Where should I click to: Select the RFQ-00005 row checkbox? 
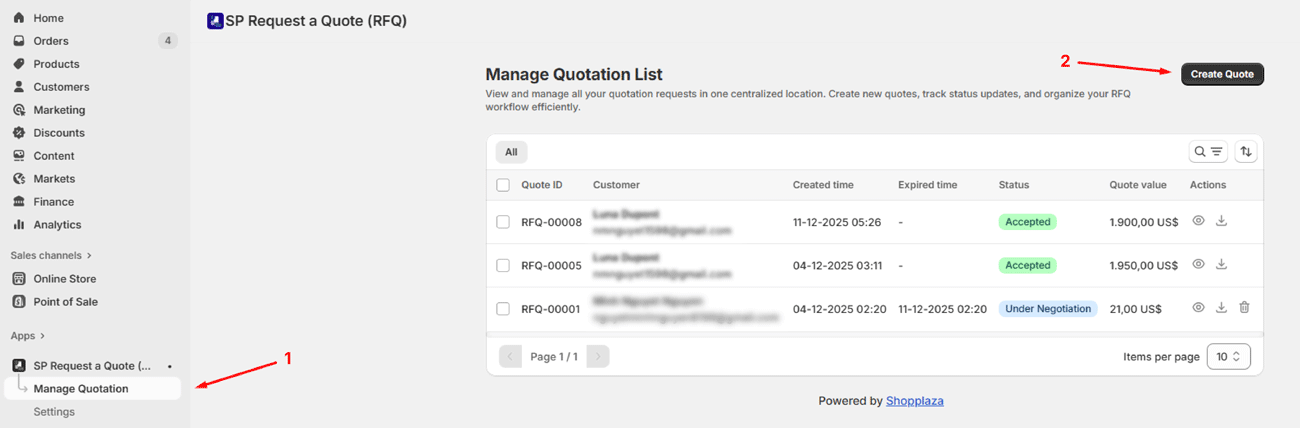(x=503, y=266)
